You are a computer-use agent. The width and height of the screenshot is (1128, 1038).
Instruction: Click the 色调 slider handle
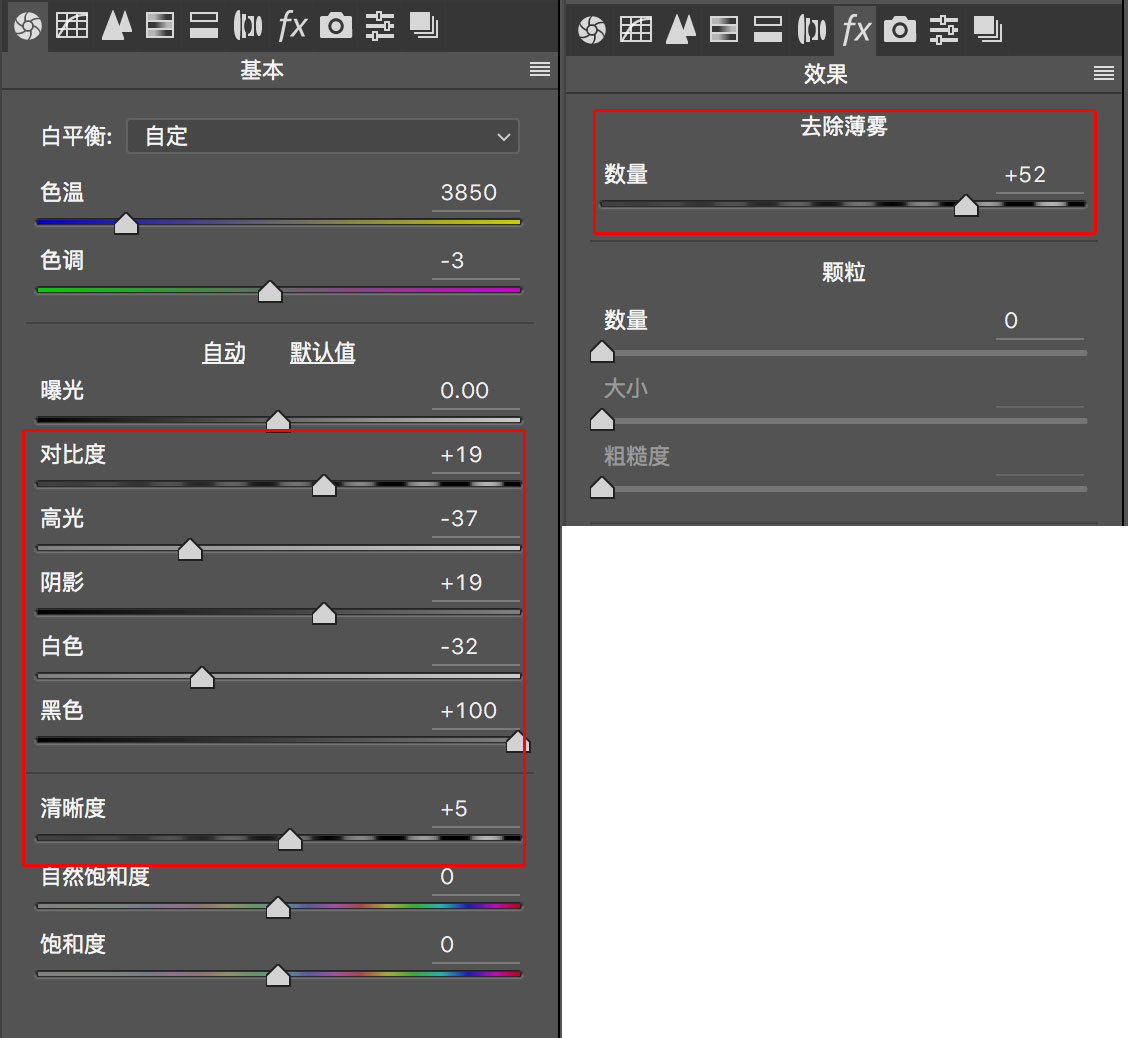point(270,291)
